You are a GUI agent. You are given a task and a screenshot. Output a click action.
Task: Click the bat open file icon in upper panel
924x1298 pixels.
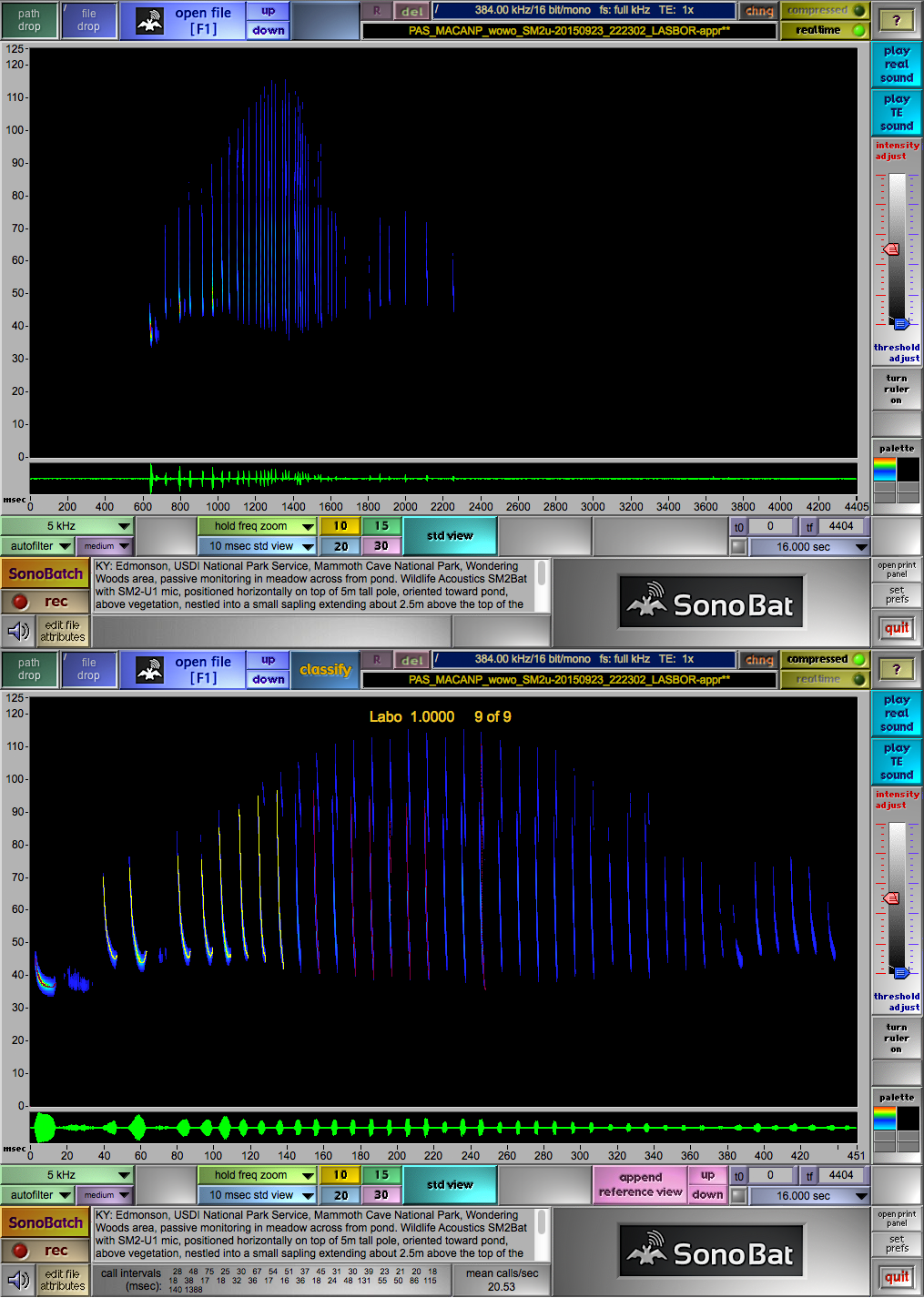(149, 22)
